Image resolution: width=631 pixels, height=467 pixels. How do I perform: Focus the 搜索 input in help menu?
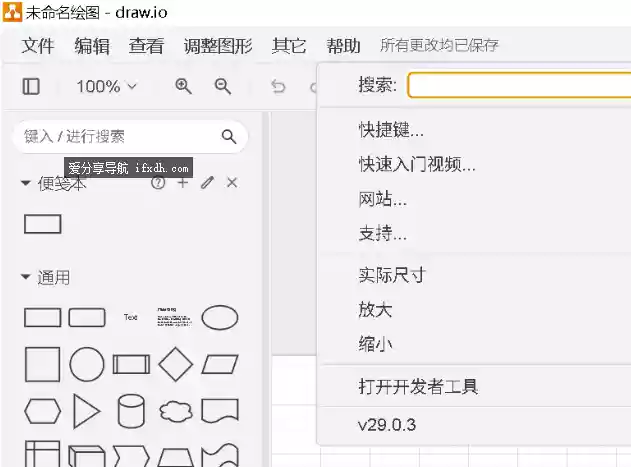[x=519, y=85]
